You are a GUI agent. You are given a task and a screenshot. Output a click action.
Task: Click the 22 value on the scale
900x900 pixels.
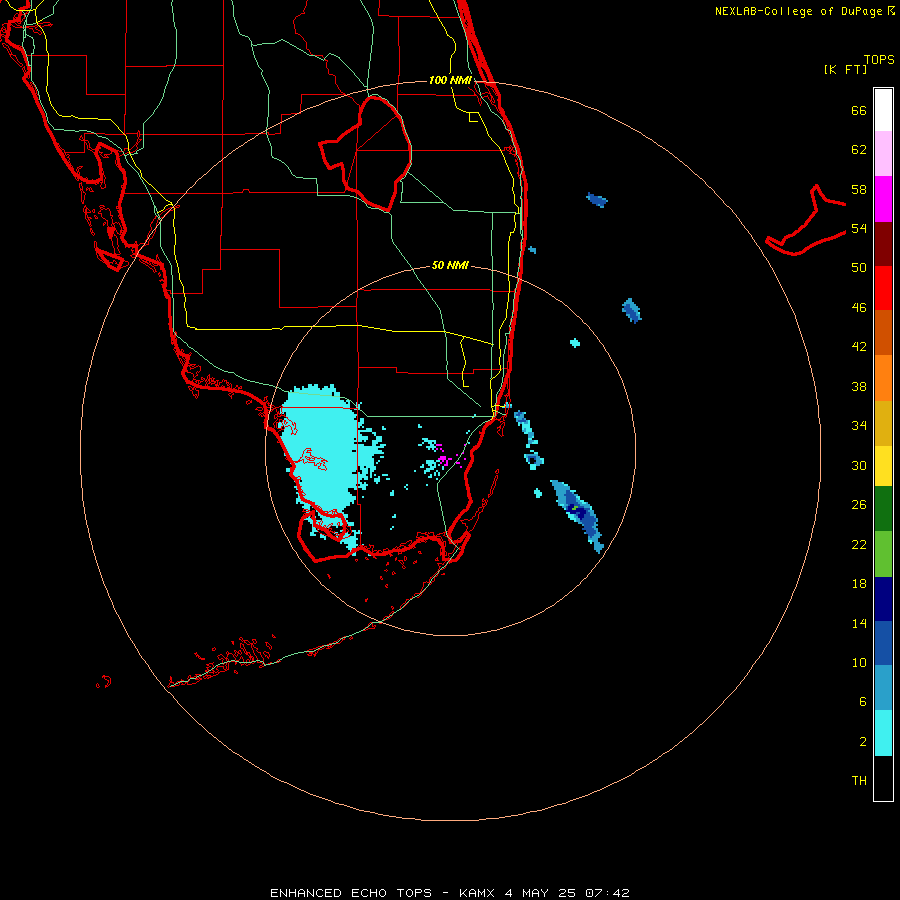click(859, 544)
